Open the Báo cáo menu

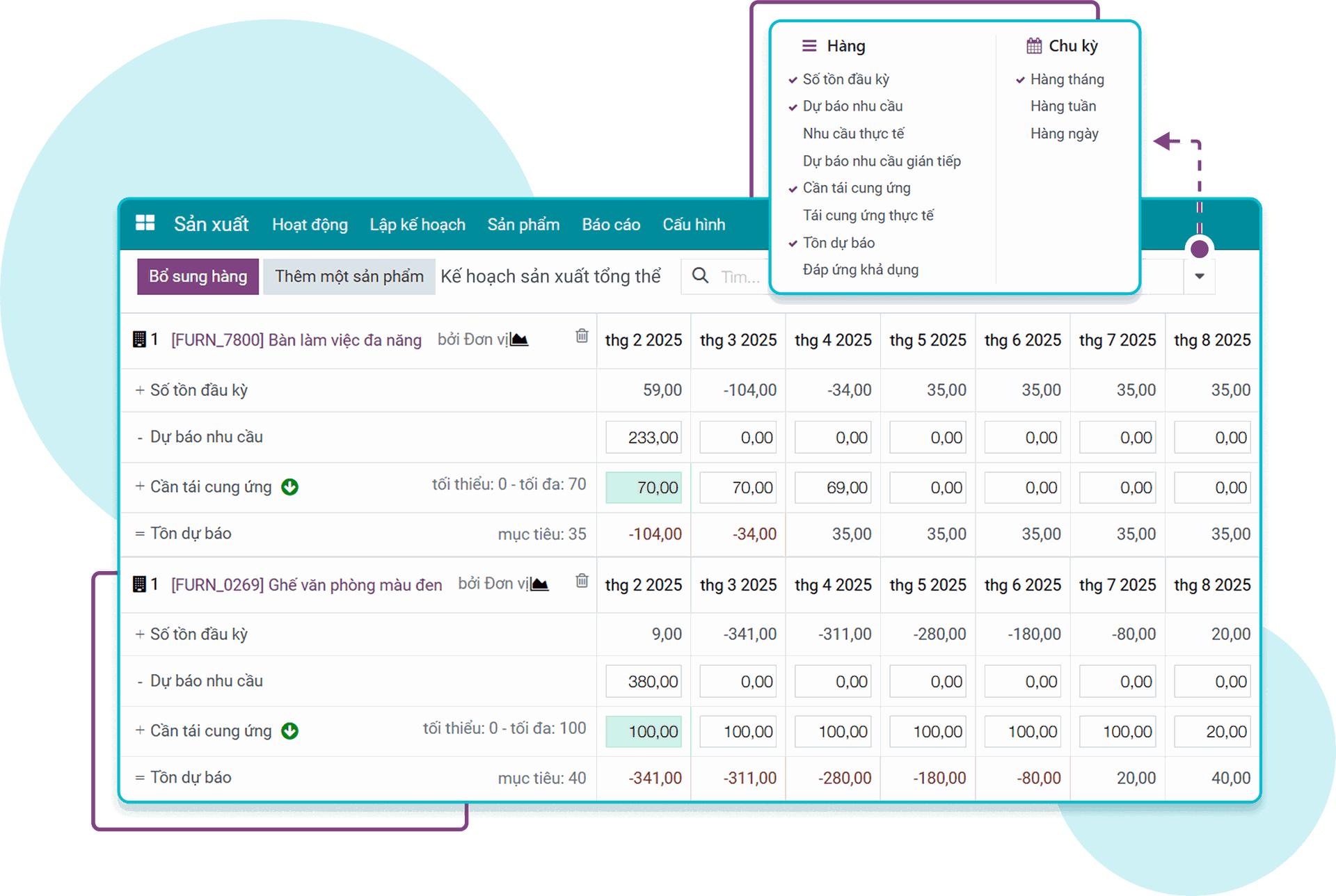(611, 225)
